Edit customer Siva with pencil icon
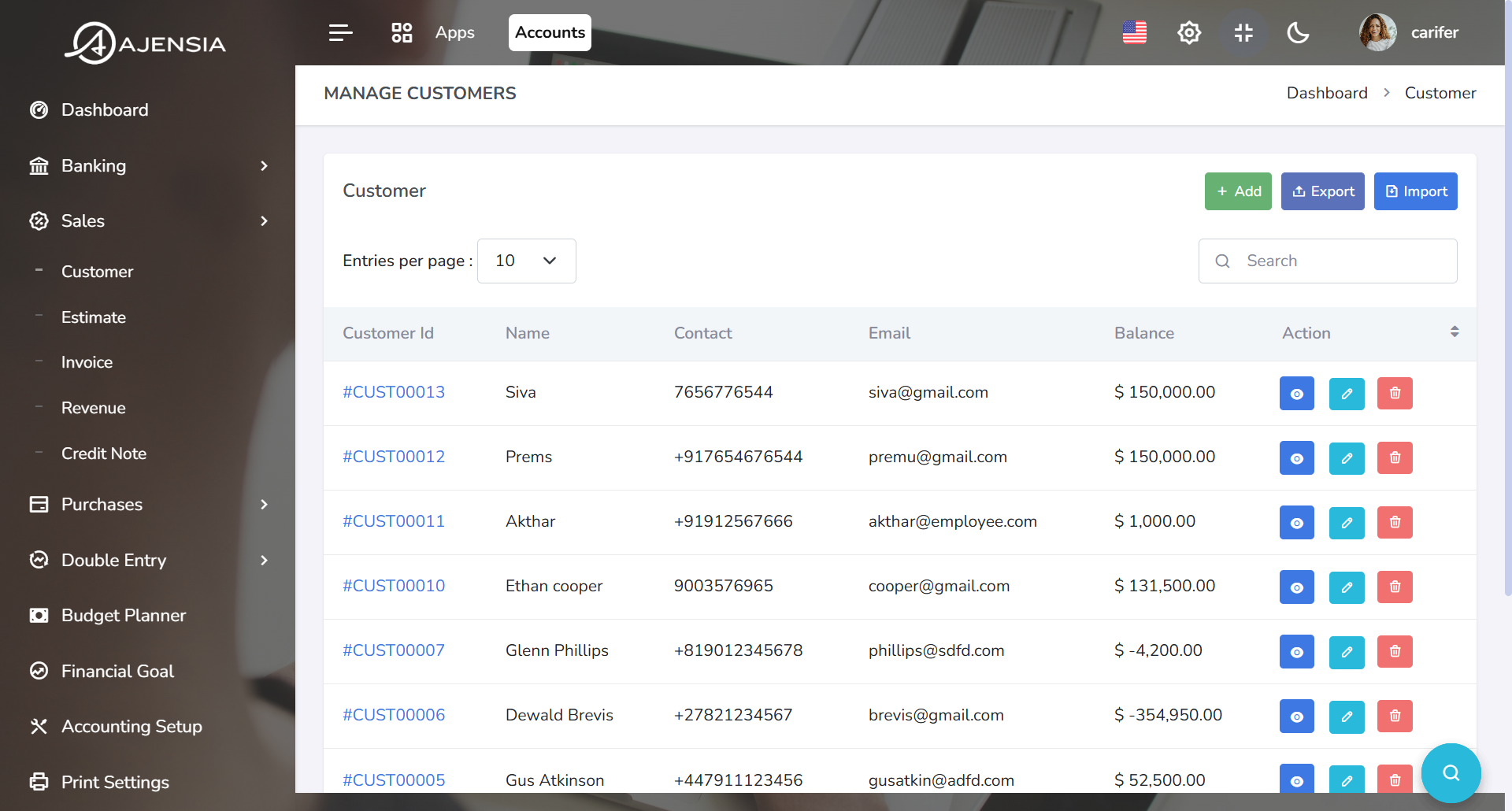Image resolution: width=1512 pixels, height=811 pixels. pyautogui.click(x=1347, y=393)
